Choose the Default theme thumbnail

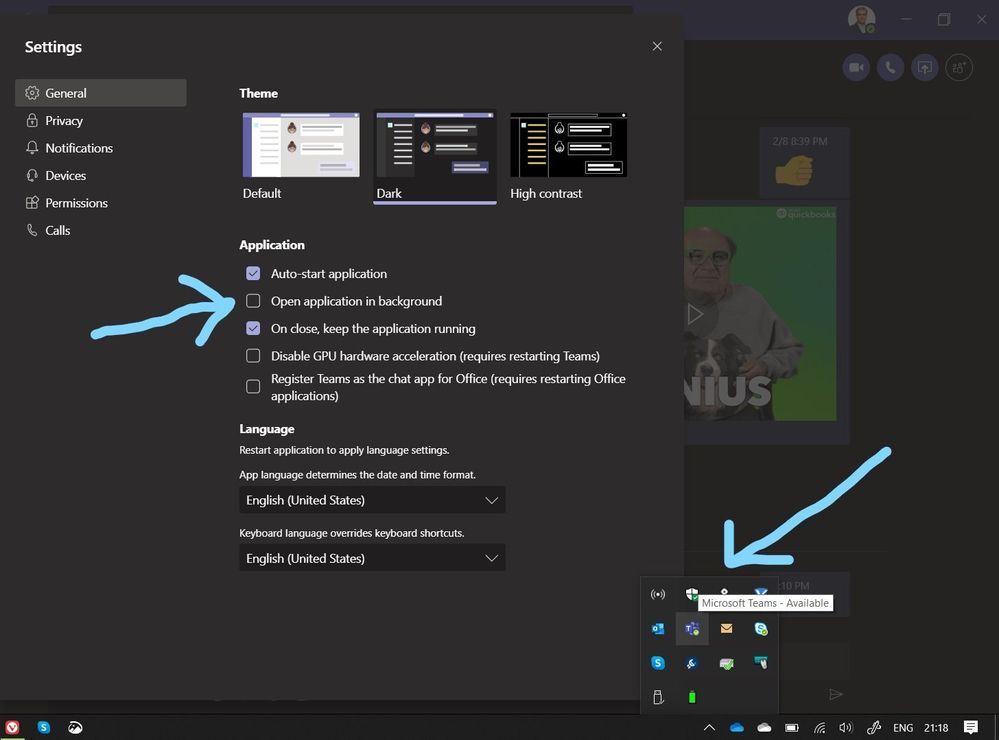pyautogui.click(x=301, y=145)
